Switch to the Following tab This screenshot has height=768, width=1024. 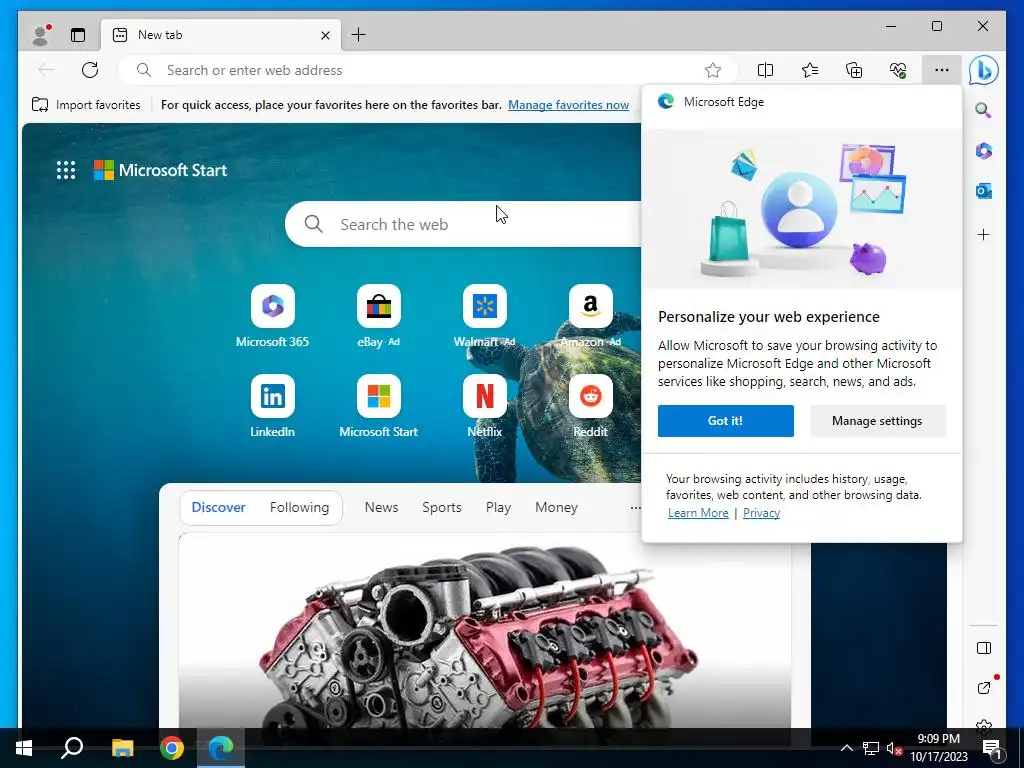tap(299, 507)
